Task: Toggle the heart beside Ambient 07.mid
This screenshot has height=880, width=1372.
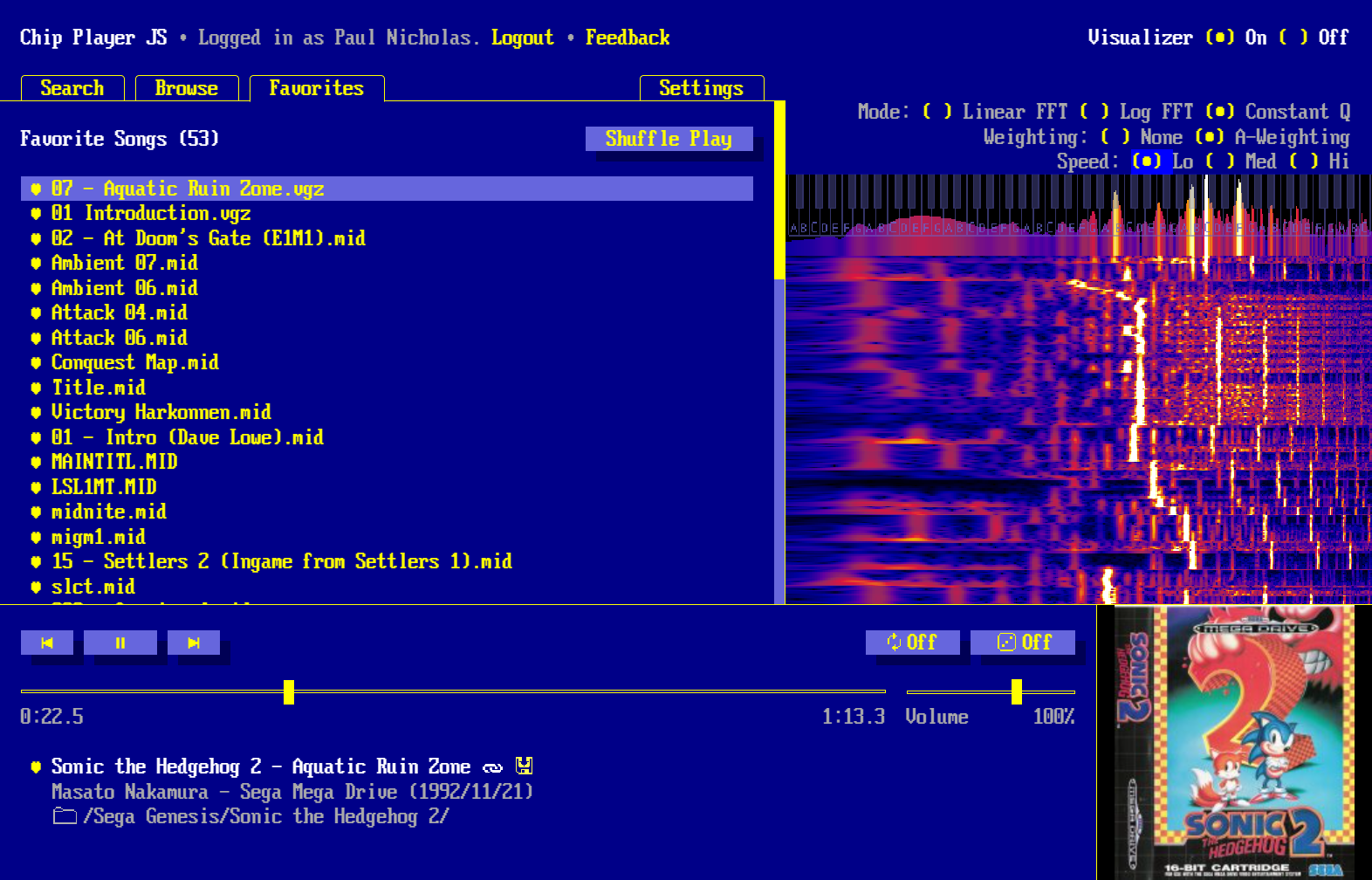Action: [x=36, y=263]
